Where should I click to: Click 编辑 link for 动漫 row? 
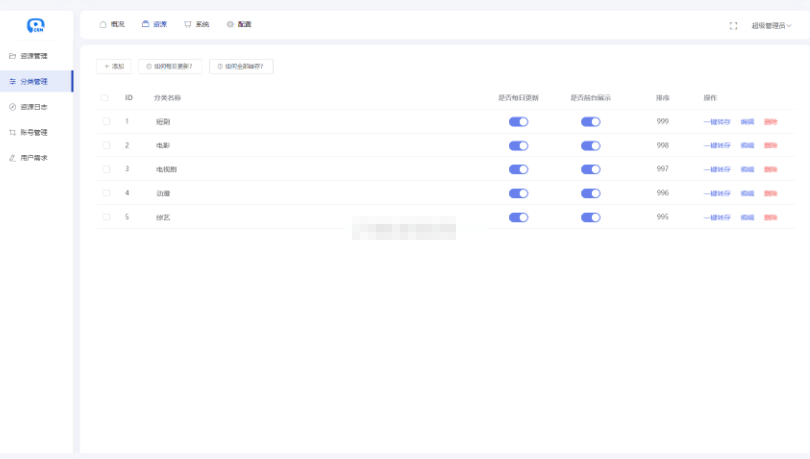[747, 193]
